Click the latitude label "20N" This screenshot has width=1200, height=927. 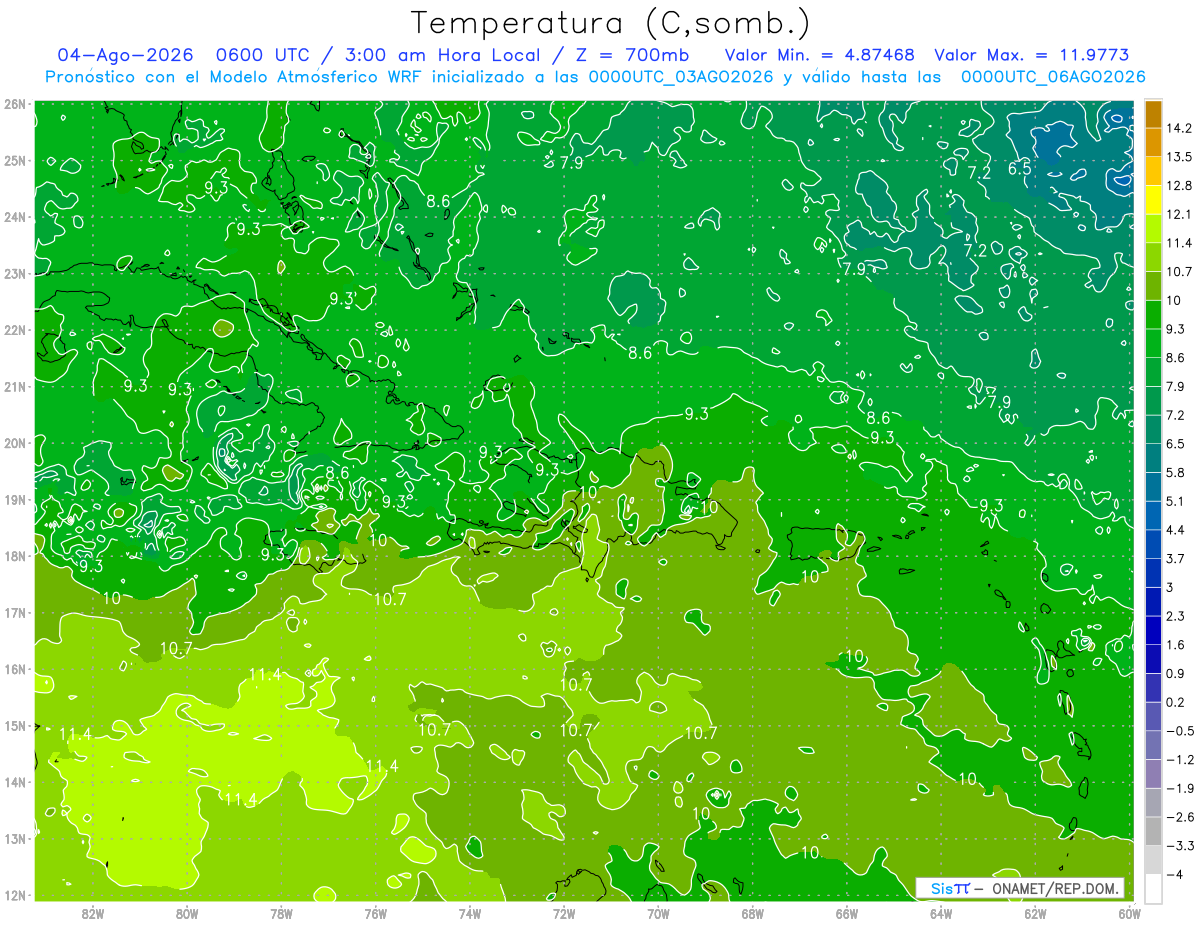[15, 443]
